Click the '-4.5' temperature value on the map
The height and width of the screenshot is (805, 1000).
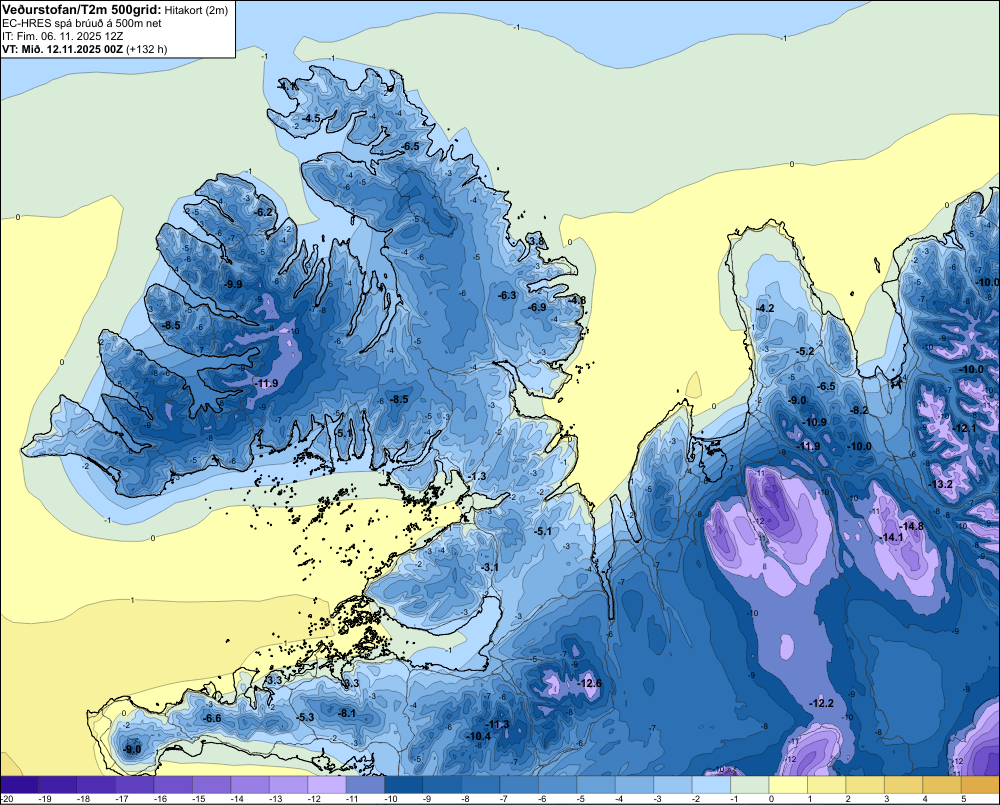point(311,118)
